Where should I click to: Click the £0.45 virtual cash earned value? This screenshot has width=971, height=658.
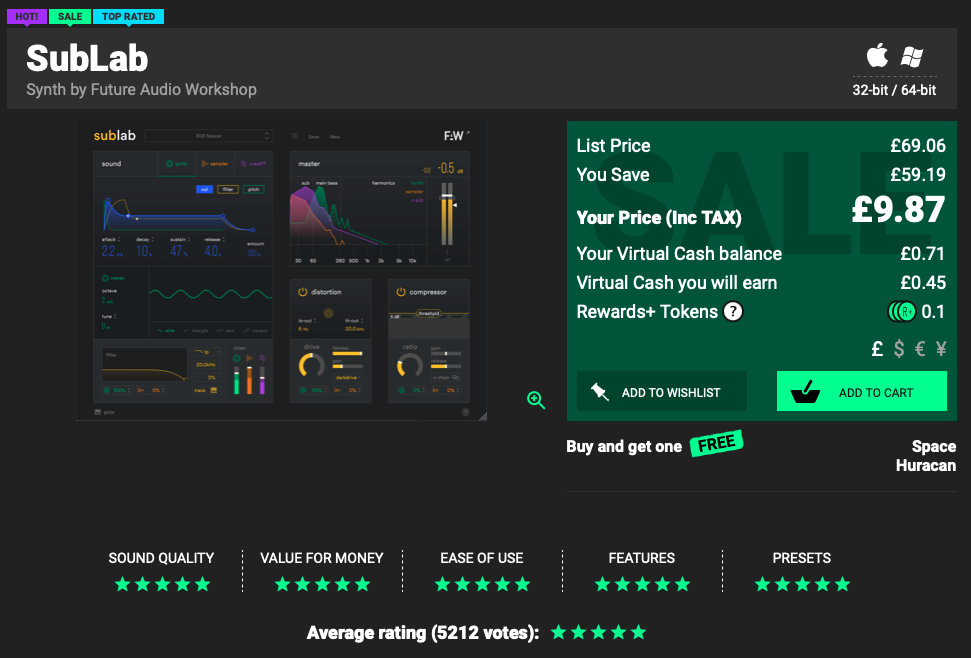coord(923,283)
